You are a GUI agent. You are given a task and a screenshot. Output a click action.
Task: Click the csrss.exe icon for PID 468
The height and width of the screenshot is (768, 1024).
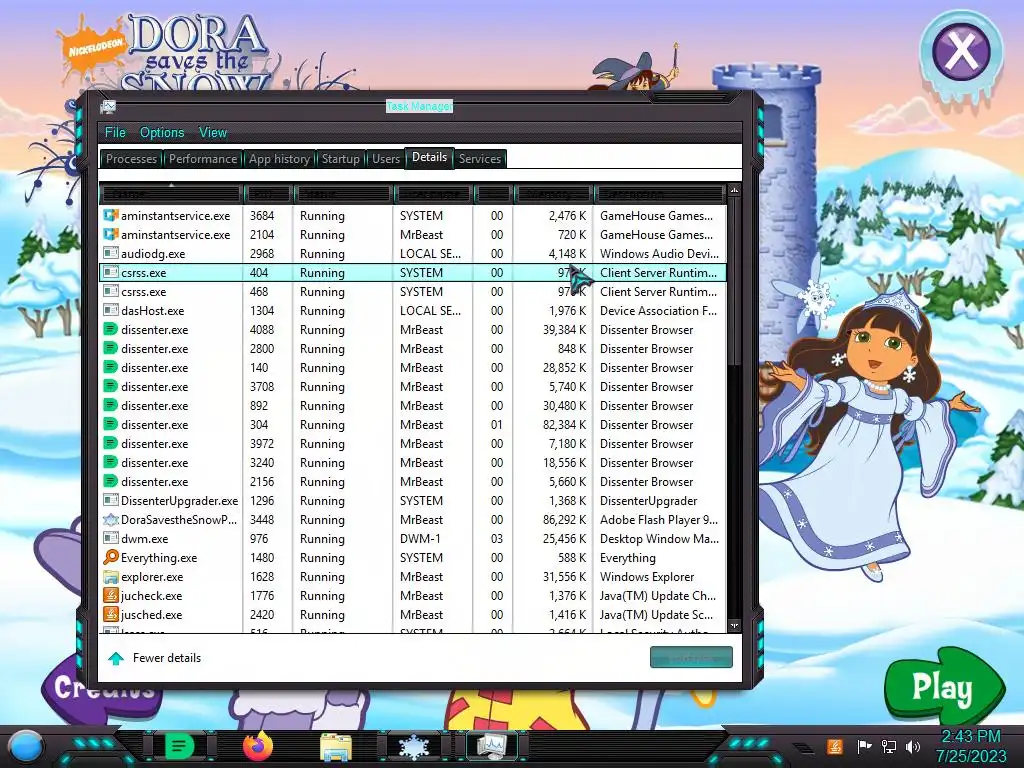[111, 291]
